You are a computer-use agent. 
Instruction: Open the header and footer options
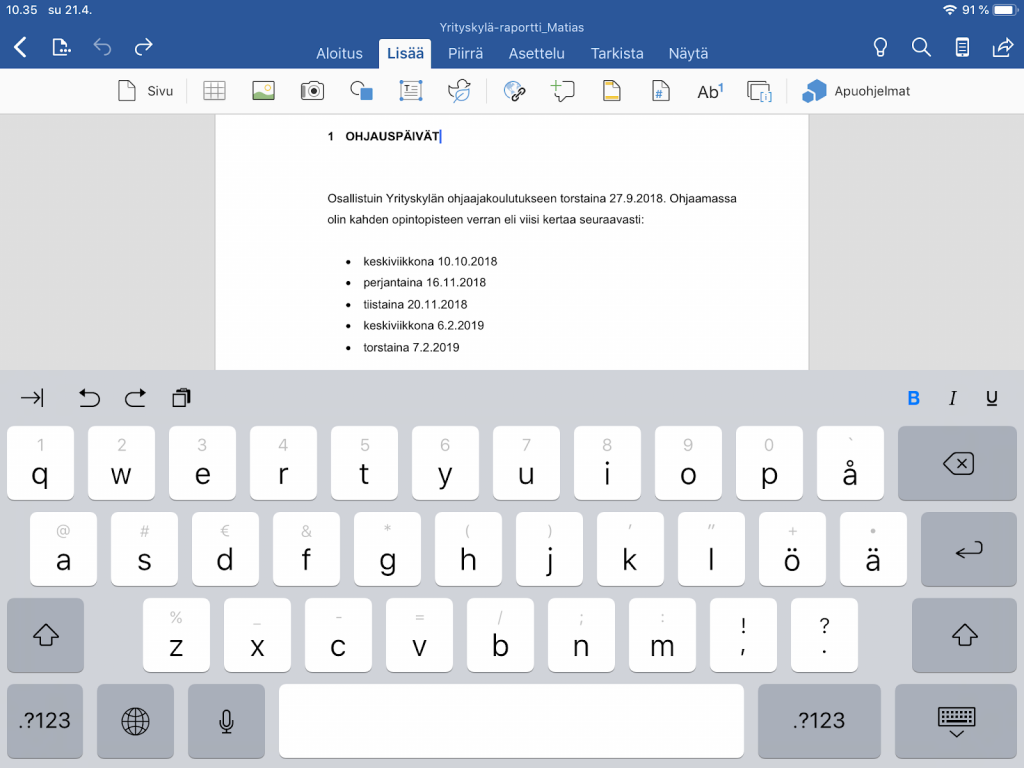(x=611, y=91)
